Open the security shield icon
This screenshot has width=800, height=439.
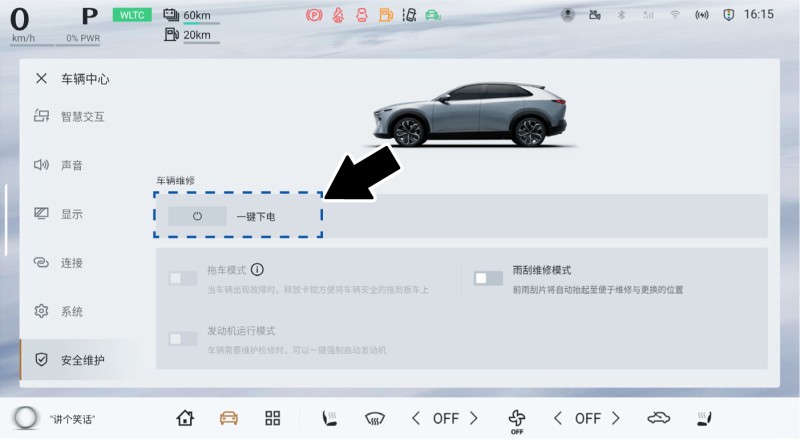729,15
